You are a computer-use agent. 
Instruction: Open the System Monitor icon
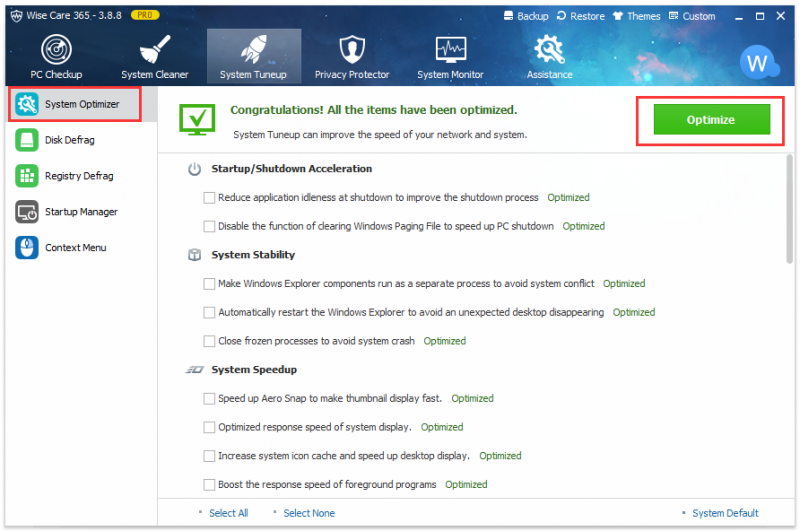point(451,49)
